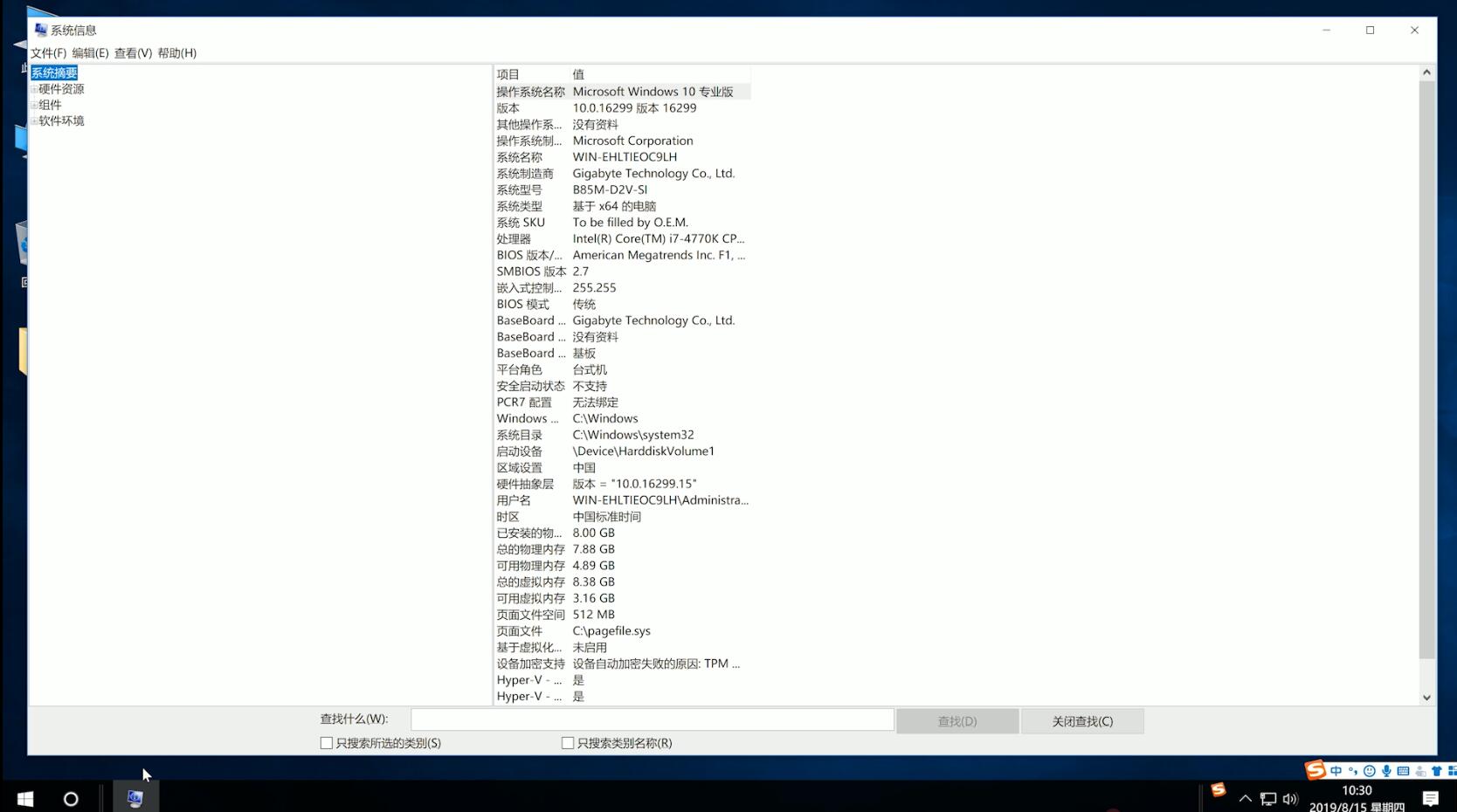Expand the 硬件资源 tree node

coord(34,89)
